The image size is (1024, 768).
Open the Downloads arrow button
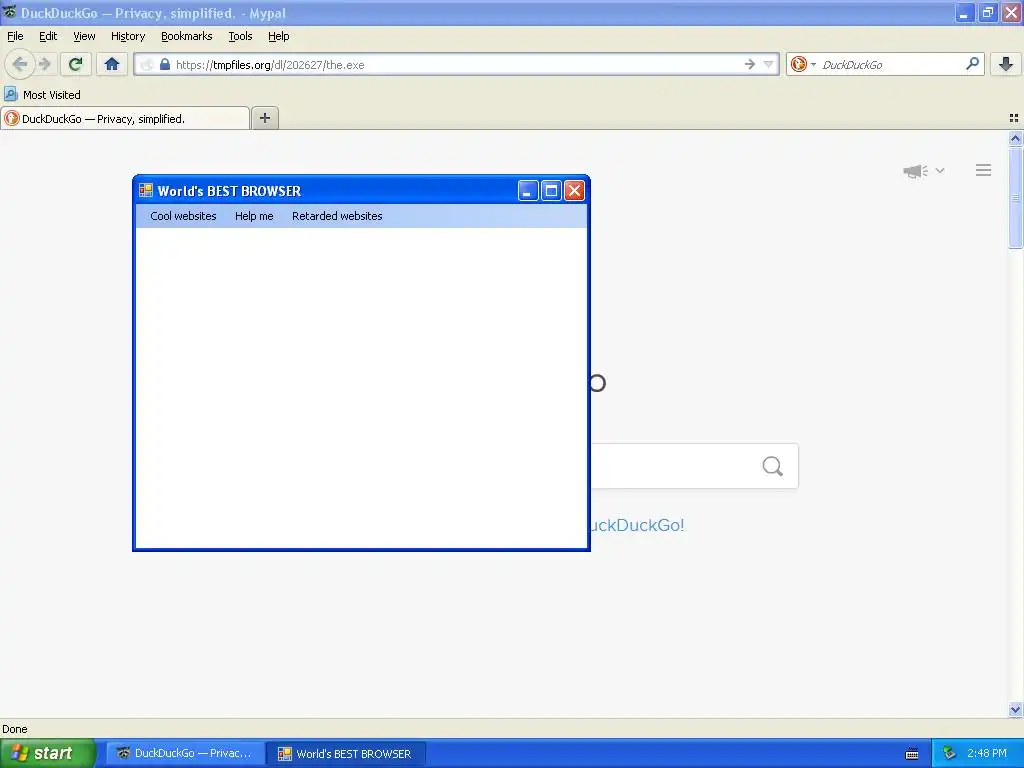click(1006, 64)
